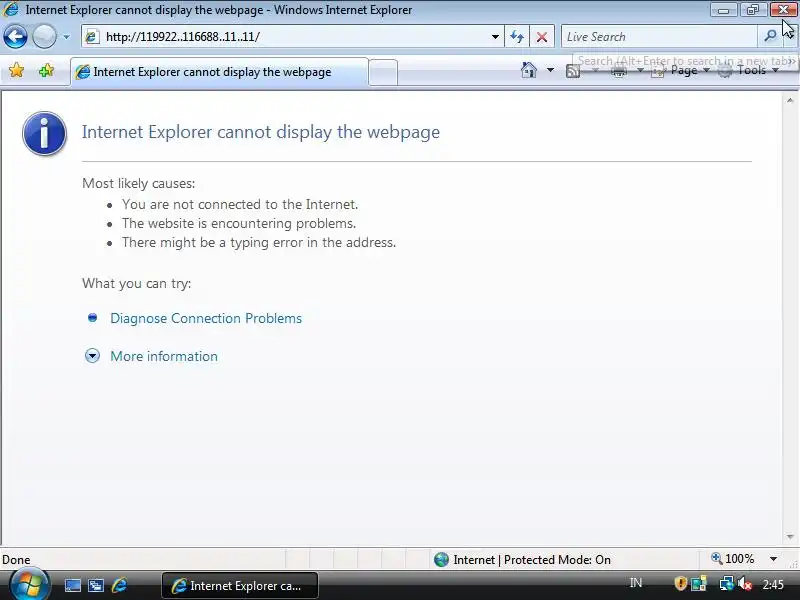
Task: Click the 100% zoom level button
Action: tap(733, 559)
